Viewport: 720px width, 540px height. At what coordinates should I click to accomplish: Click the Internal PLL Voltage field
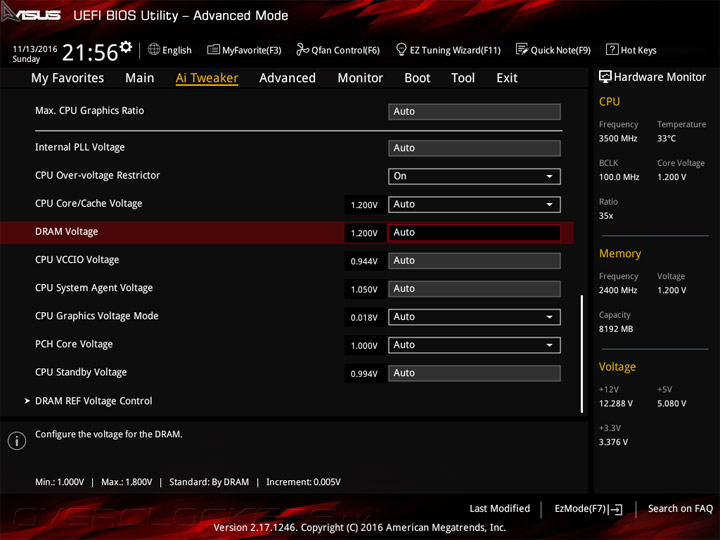pos(474,148)
